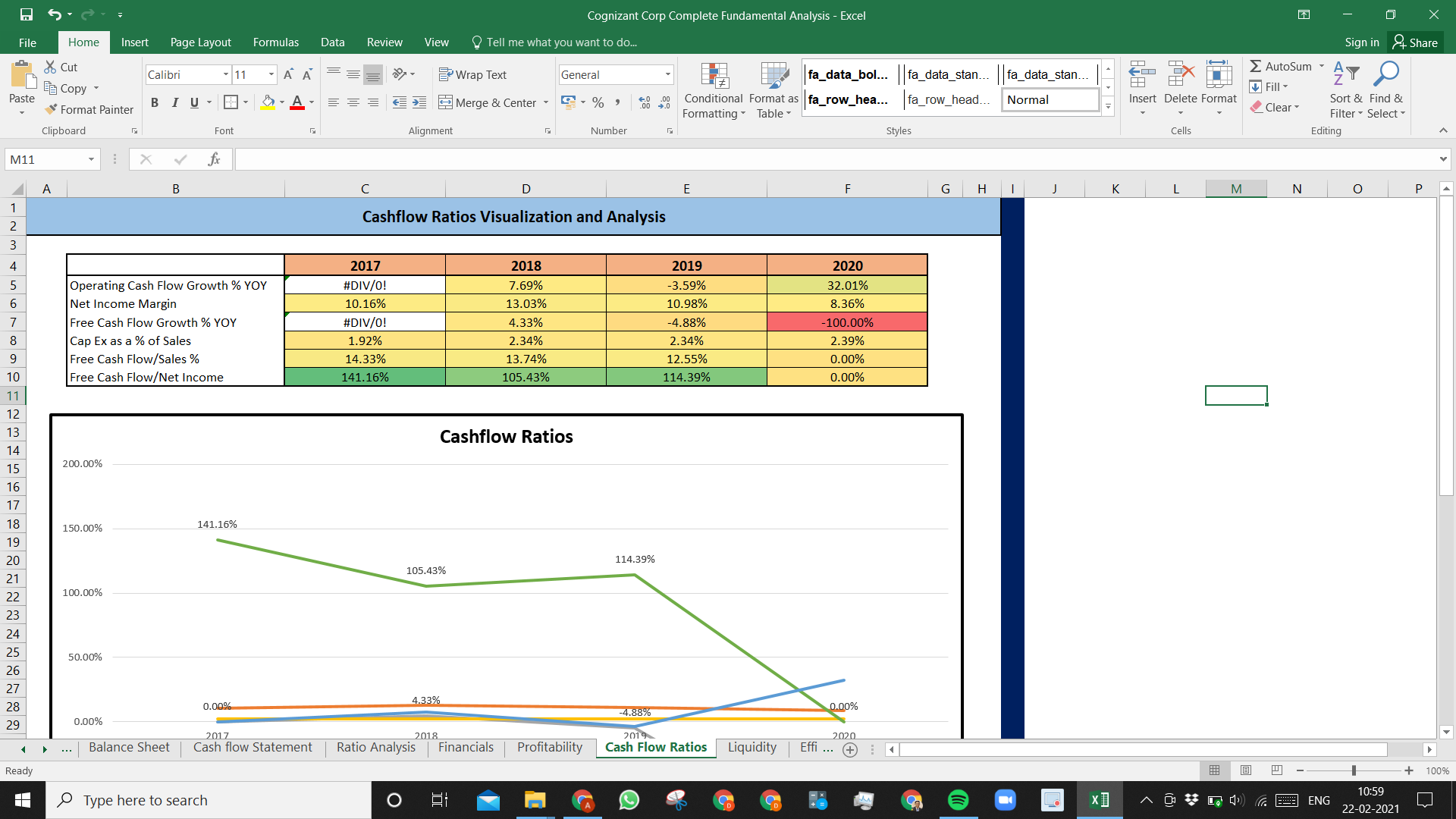This screenshot has width=1456, height=819.
Task: Click the Share button
Action: tap(1416, 42)
